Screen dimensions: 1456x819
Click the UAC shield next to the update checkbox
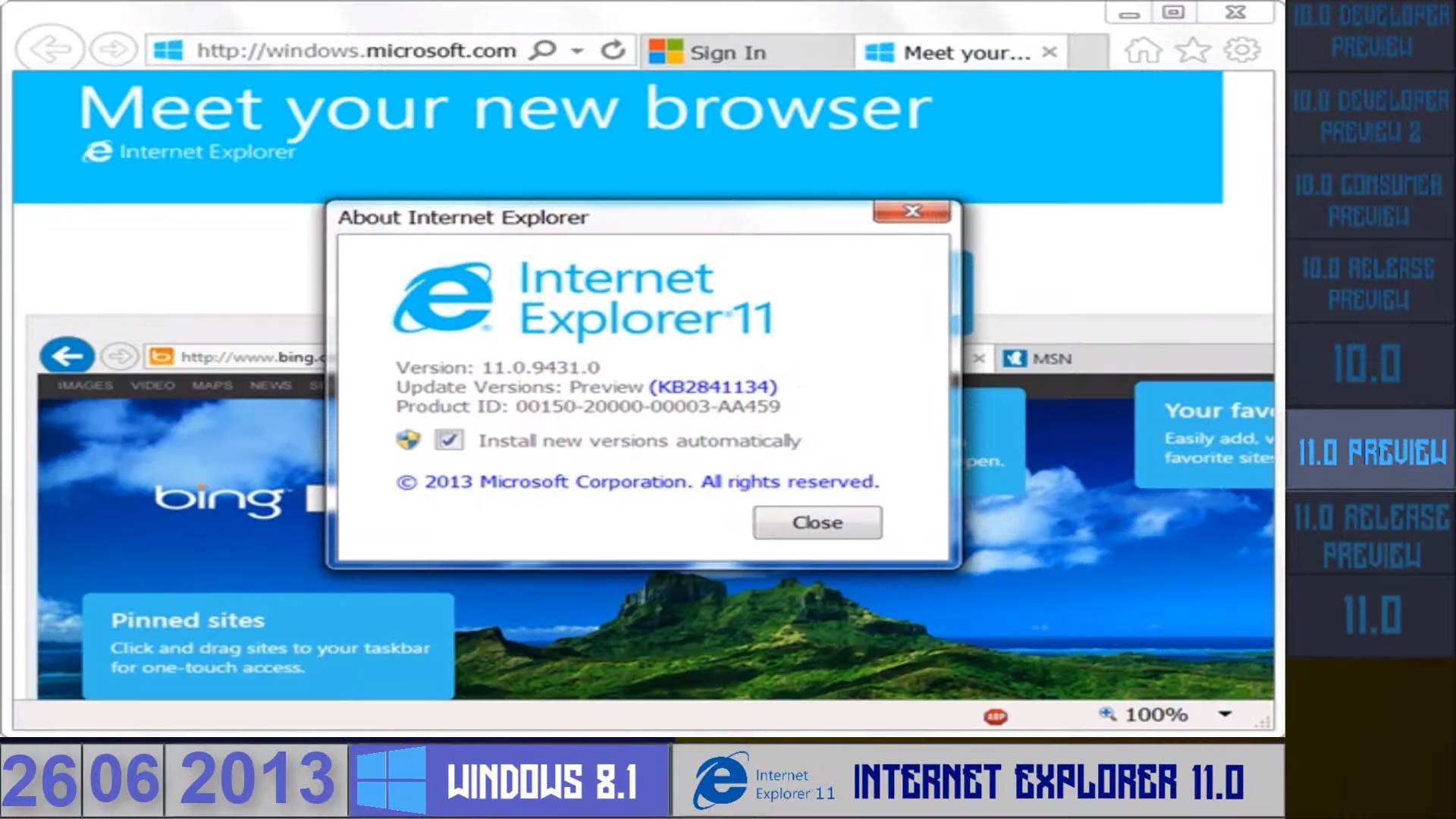point(407,440)
